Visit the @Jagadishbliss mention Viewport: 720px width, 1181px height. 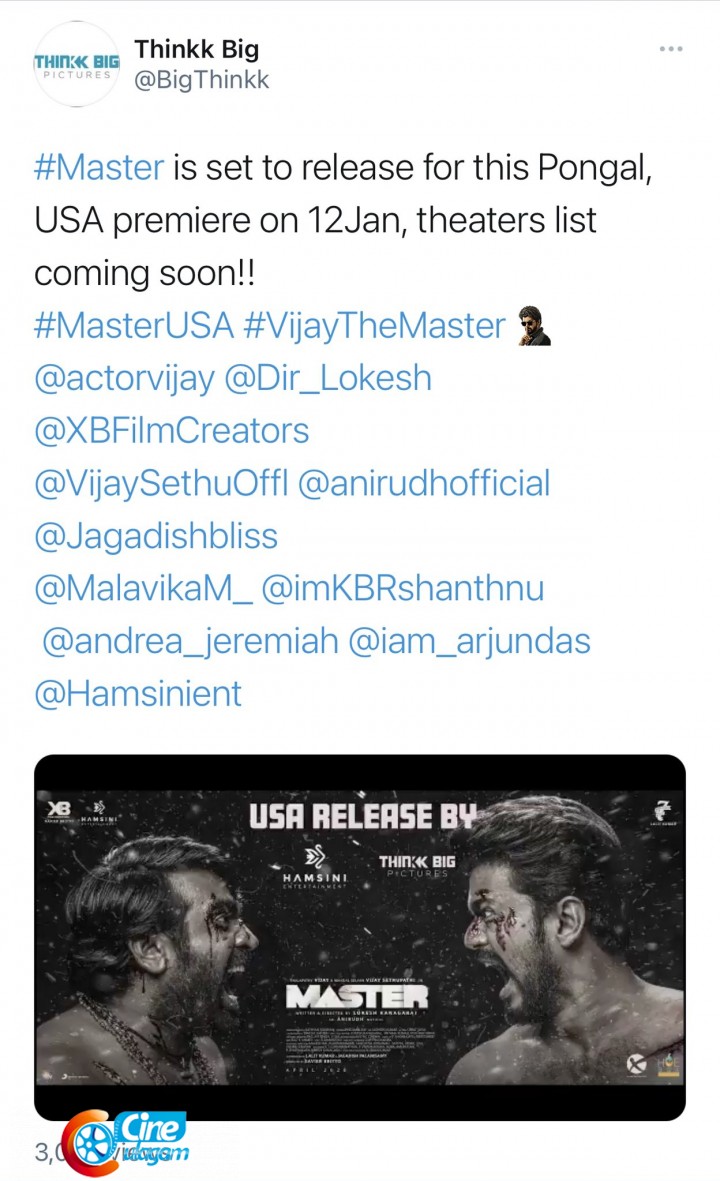pos(156,537)
